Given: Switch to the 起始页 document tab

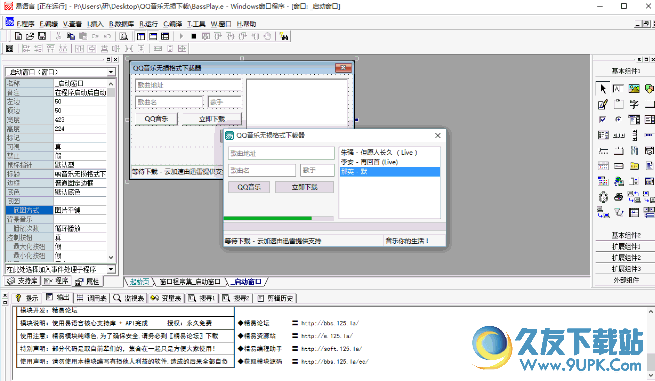Looking at the screenshot, I should pyautogui.click(x=139, y=282).
